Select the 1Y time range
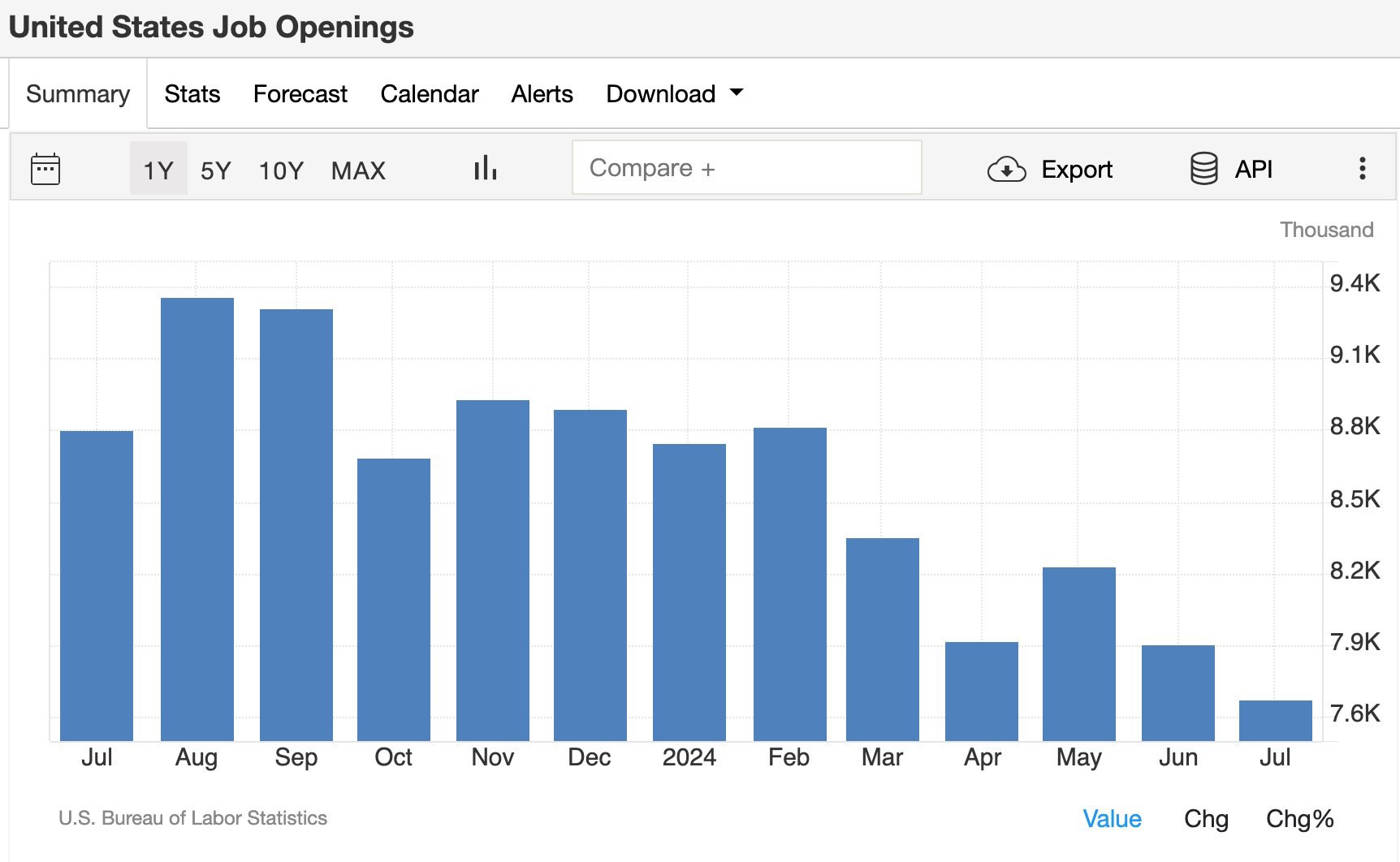Viewport: 1400px width, 862px height. tap(158, 169)
